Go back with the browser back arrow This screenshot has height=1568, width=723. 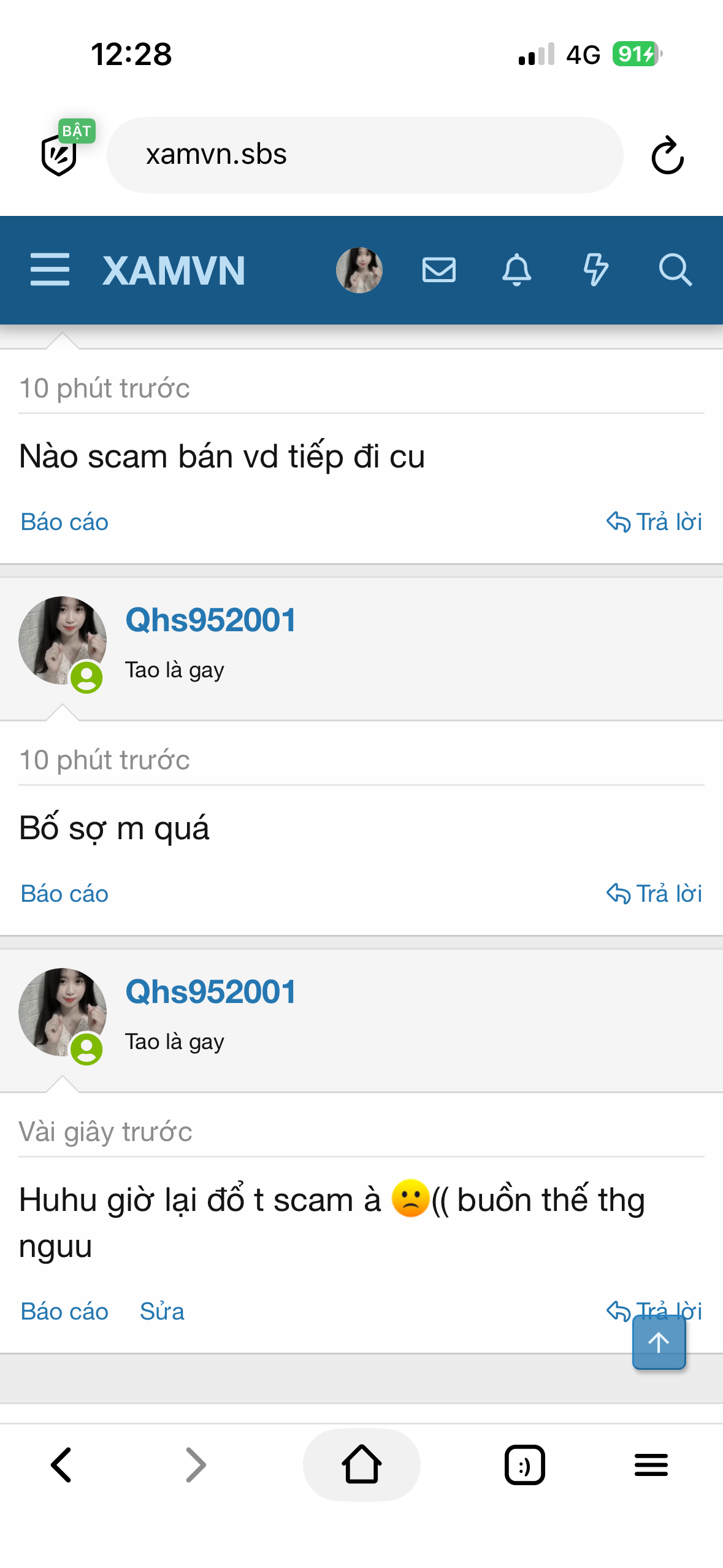(x=61, y=1465)
